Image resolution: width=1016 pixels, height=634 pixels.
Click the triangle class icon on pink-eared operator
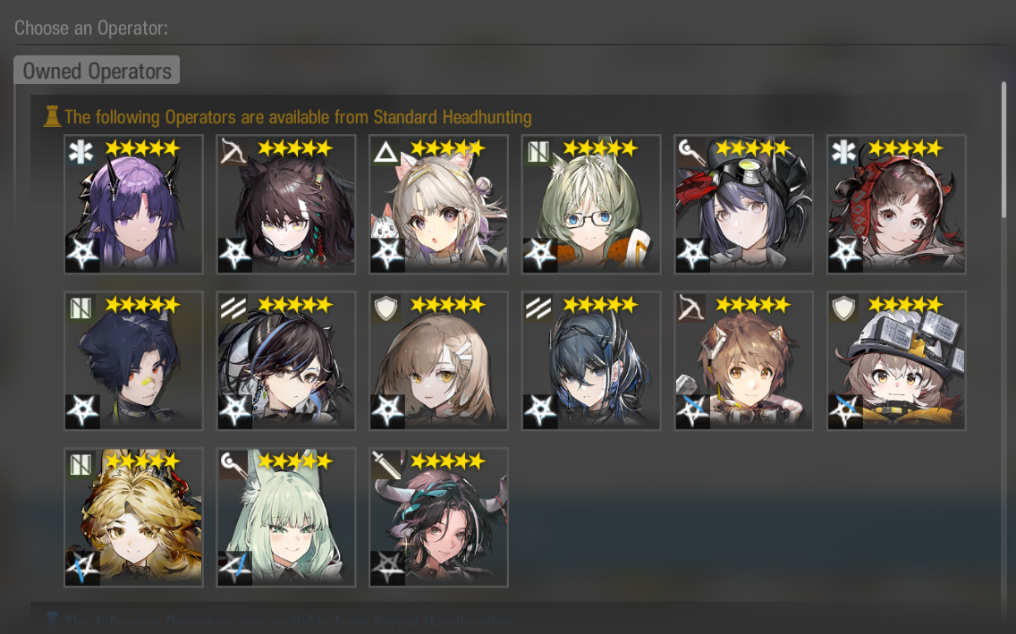coord(386,152)
